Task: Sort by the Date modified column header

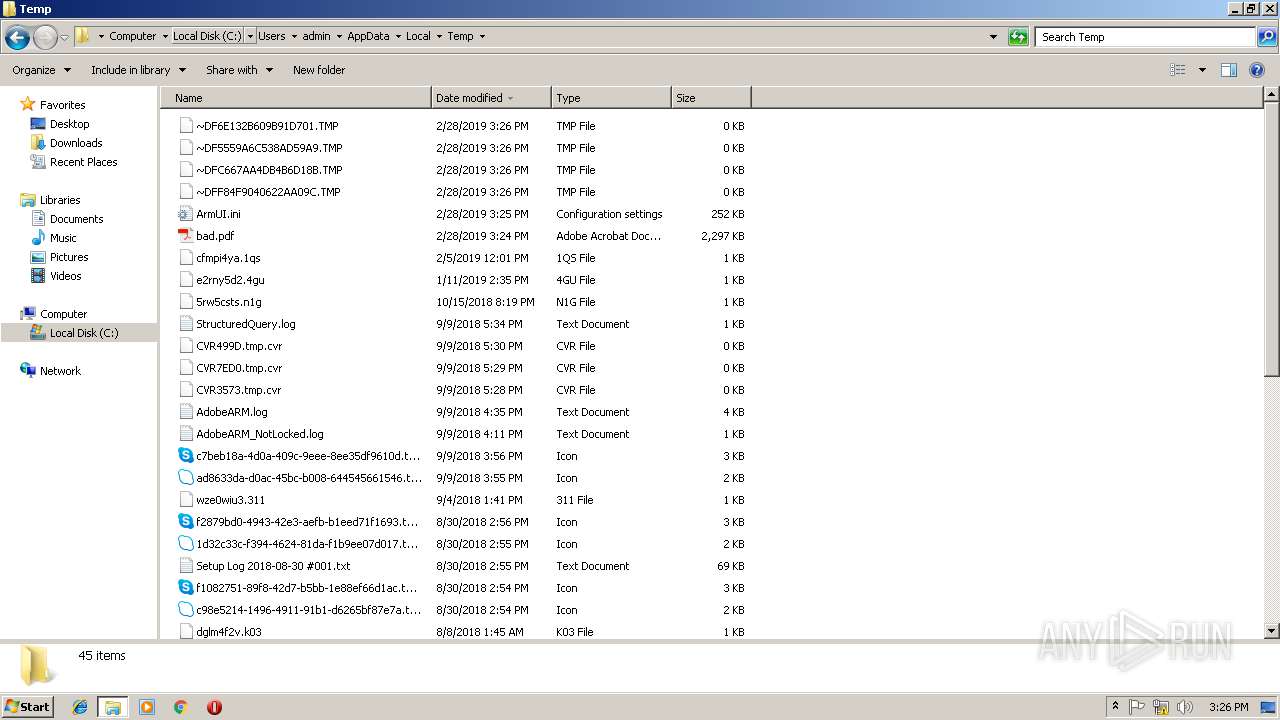Action: (491, 98)
